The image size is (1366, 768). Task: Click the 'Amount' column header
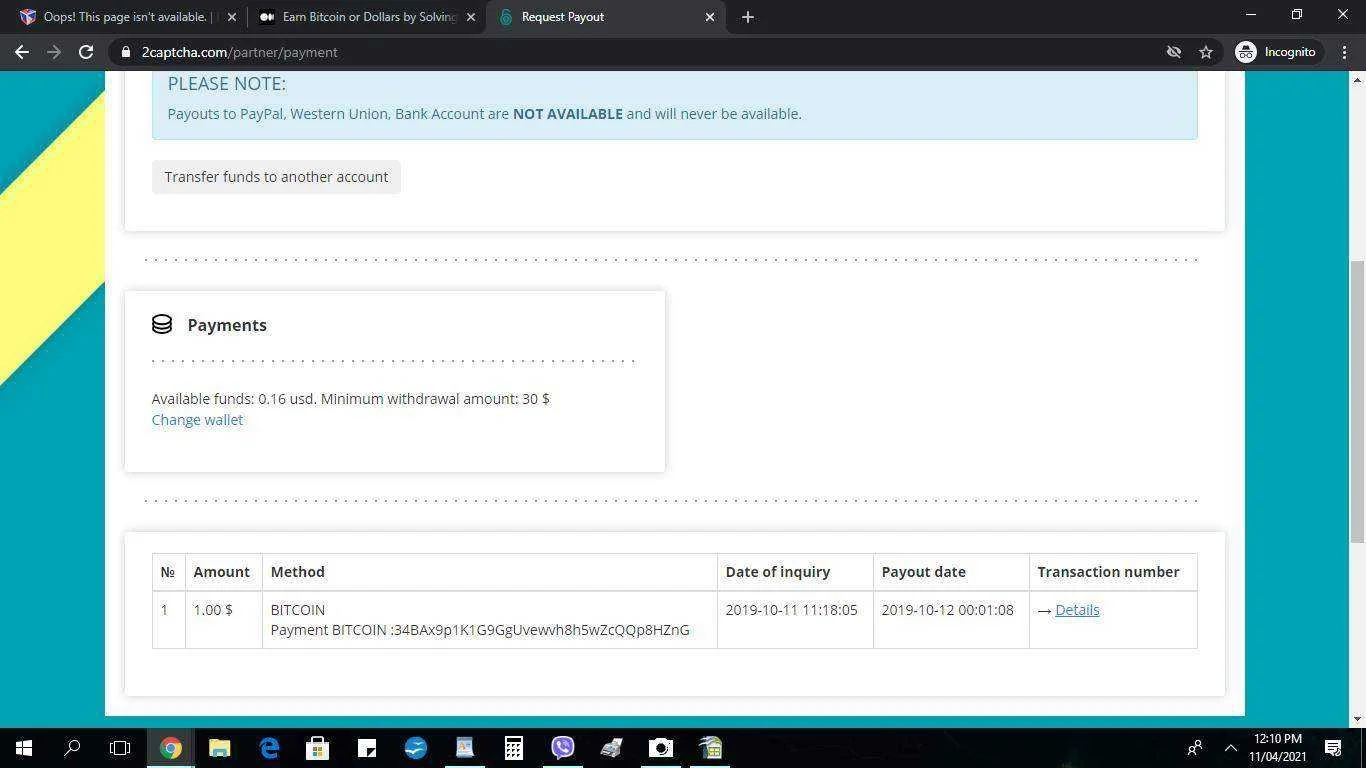(222, 572)
